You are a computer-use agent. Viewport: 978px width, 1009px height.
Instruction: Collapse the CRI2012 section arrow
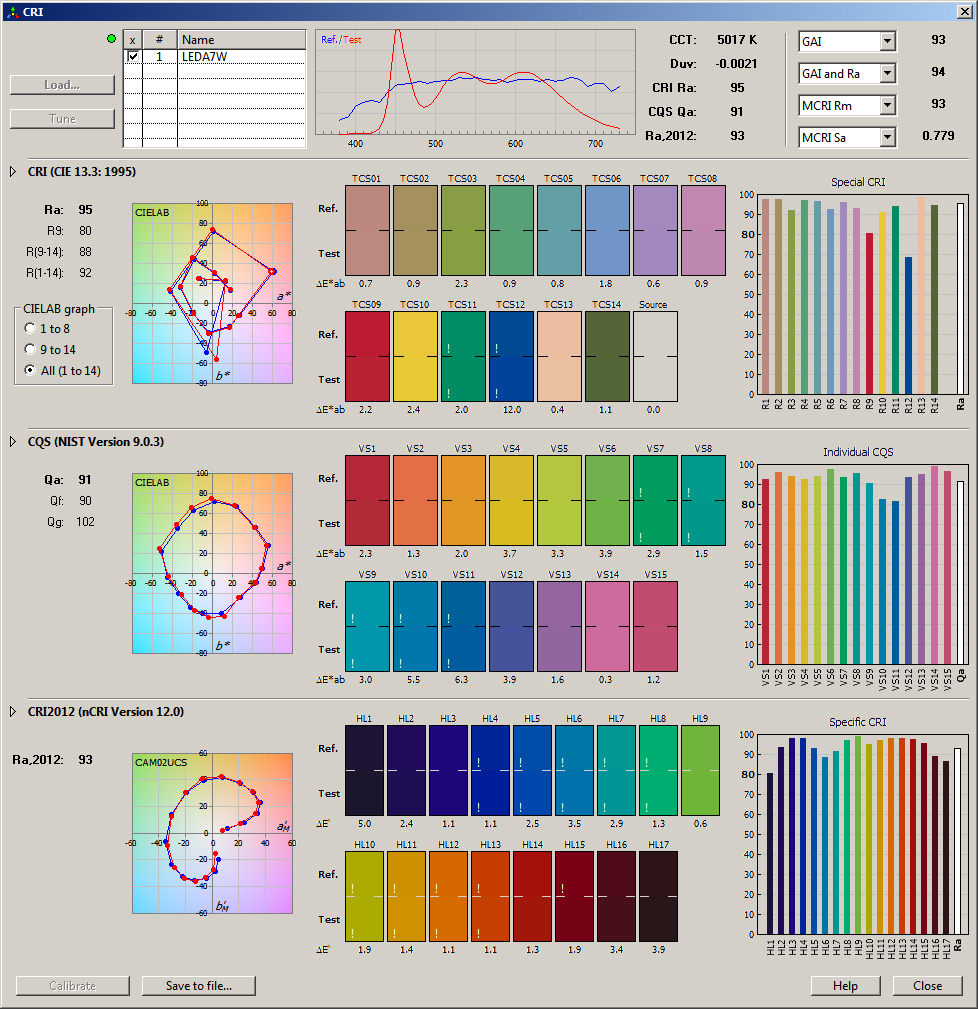click(13, 712)
